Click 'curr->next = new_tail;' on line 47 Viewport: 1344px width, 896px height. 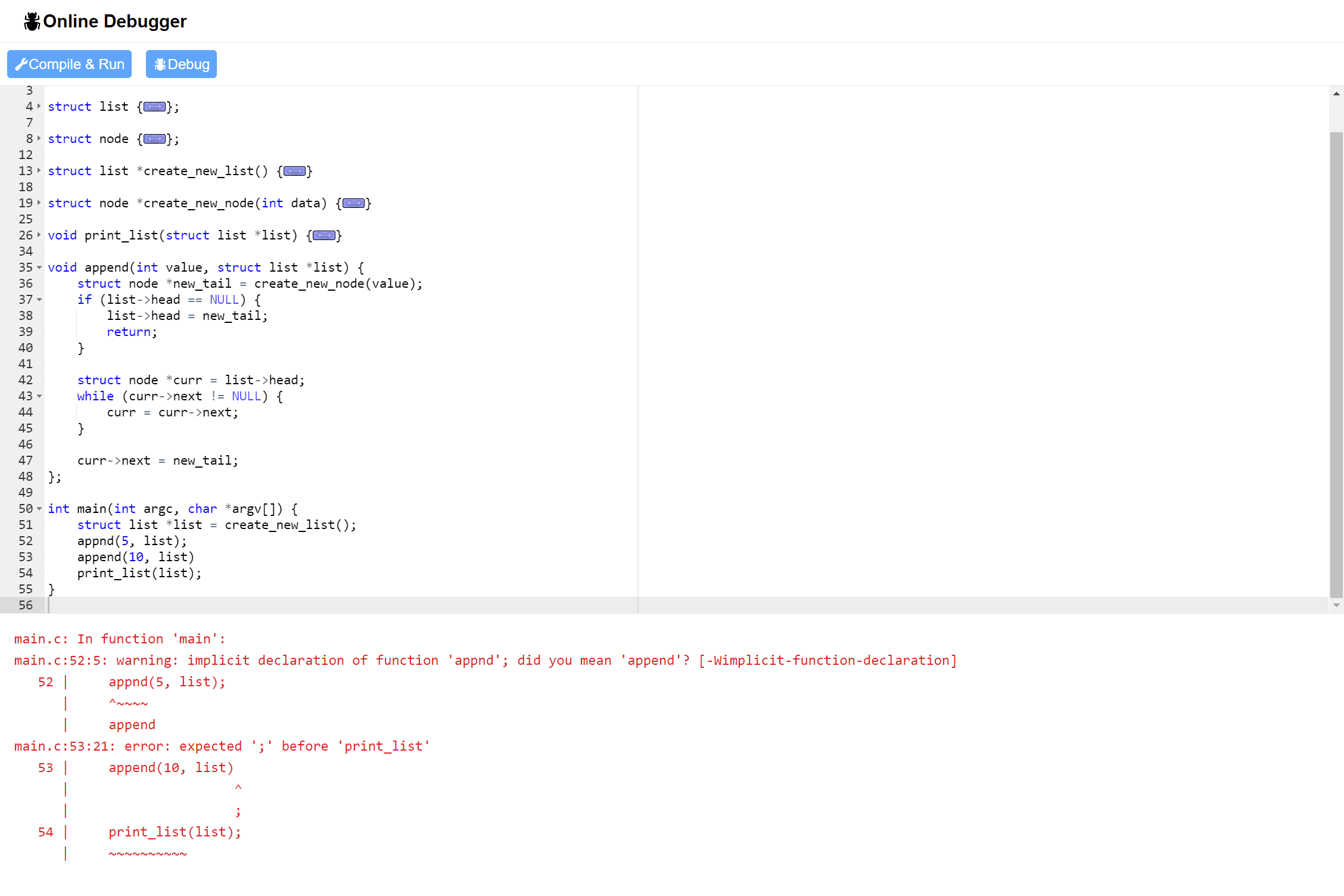click(158, 461)
